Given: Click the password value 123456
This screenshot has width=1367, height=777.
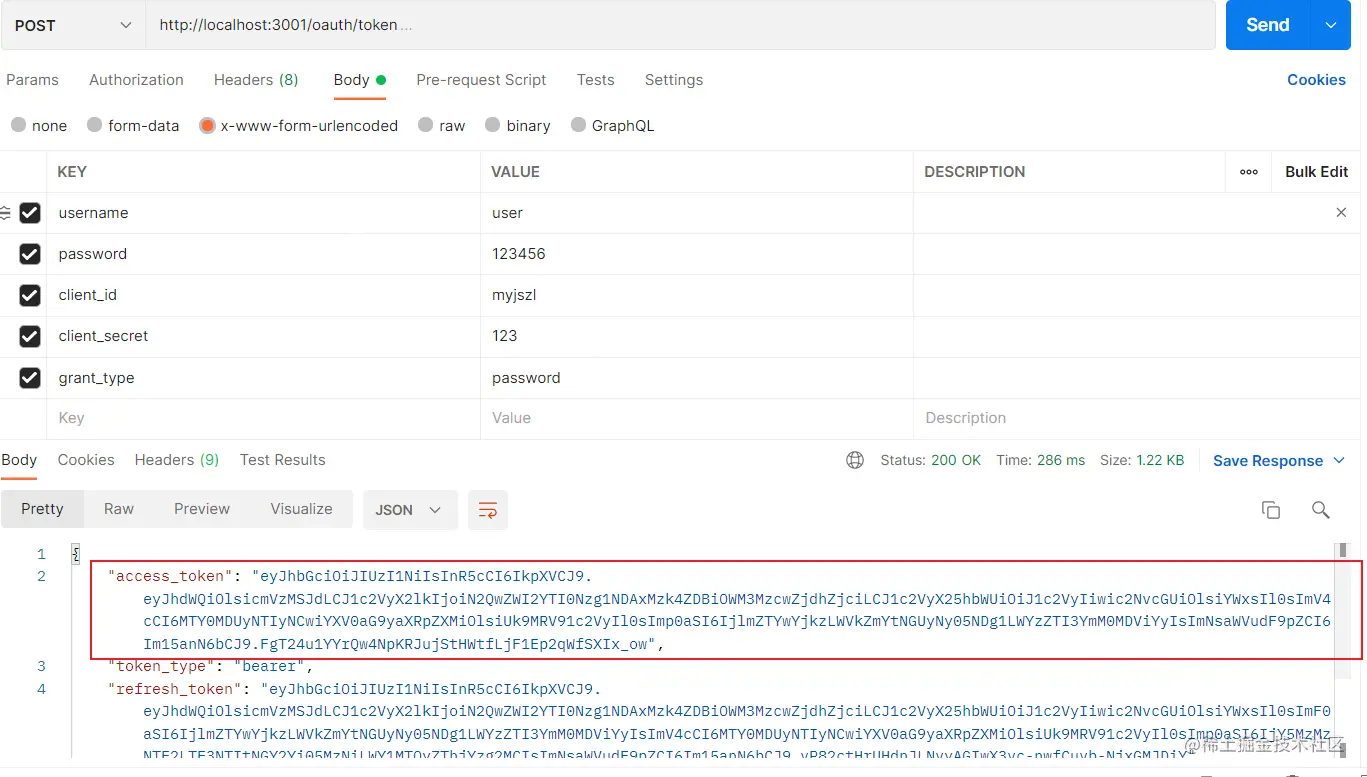Looking at the screenshot, I should [x=697, y=254].
